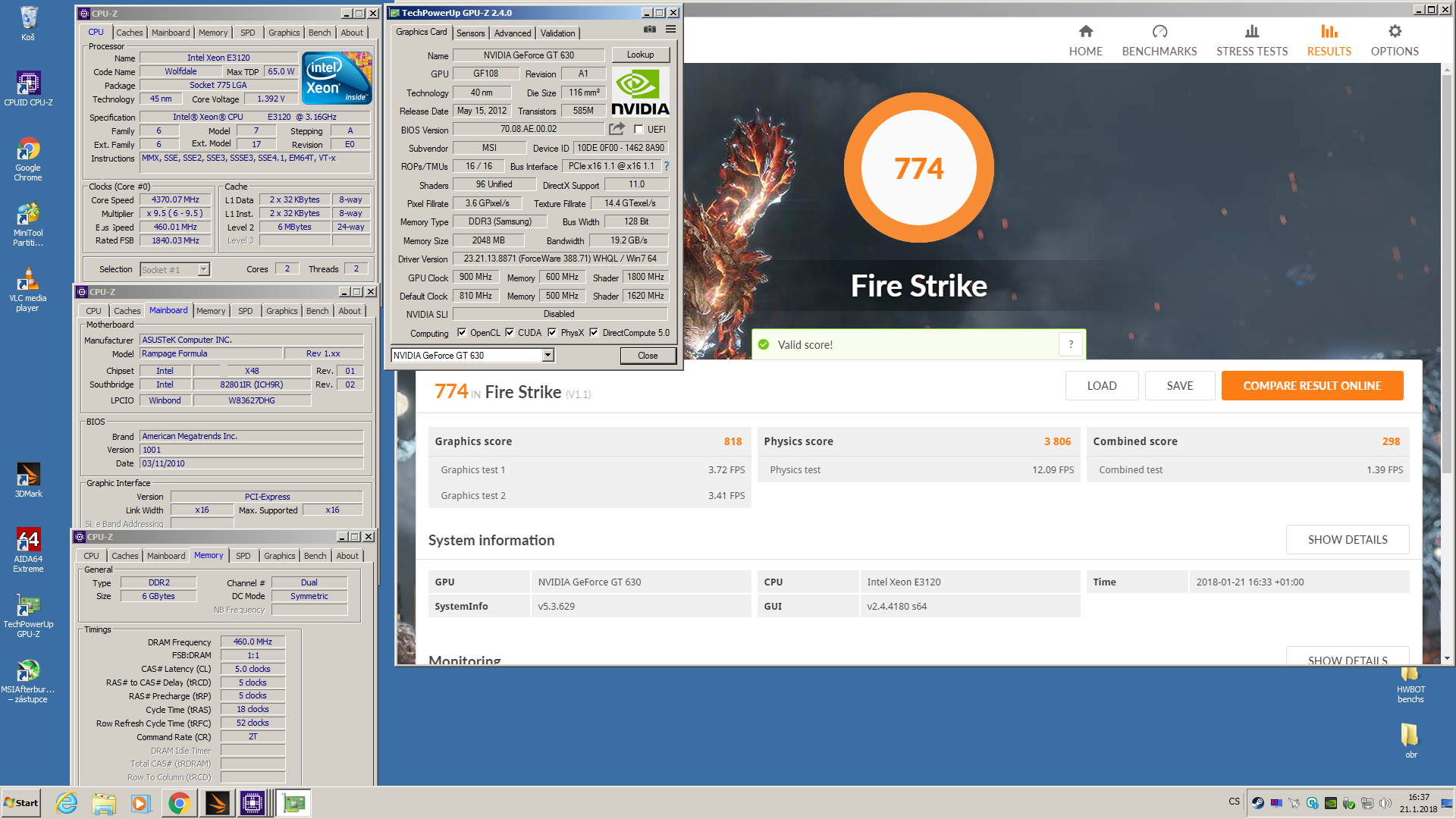Select RESULTS tab in 3DMark

1329,40
